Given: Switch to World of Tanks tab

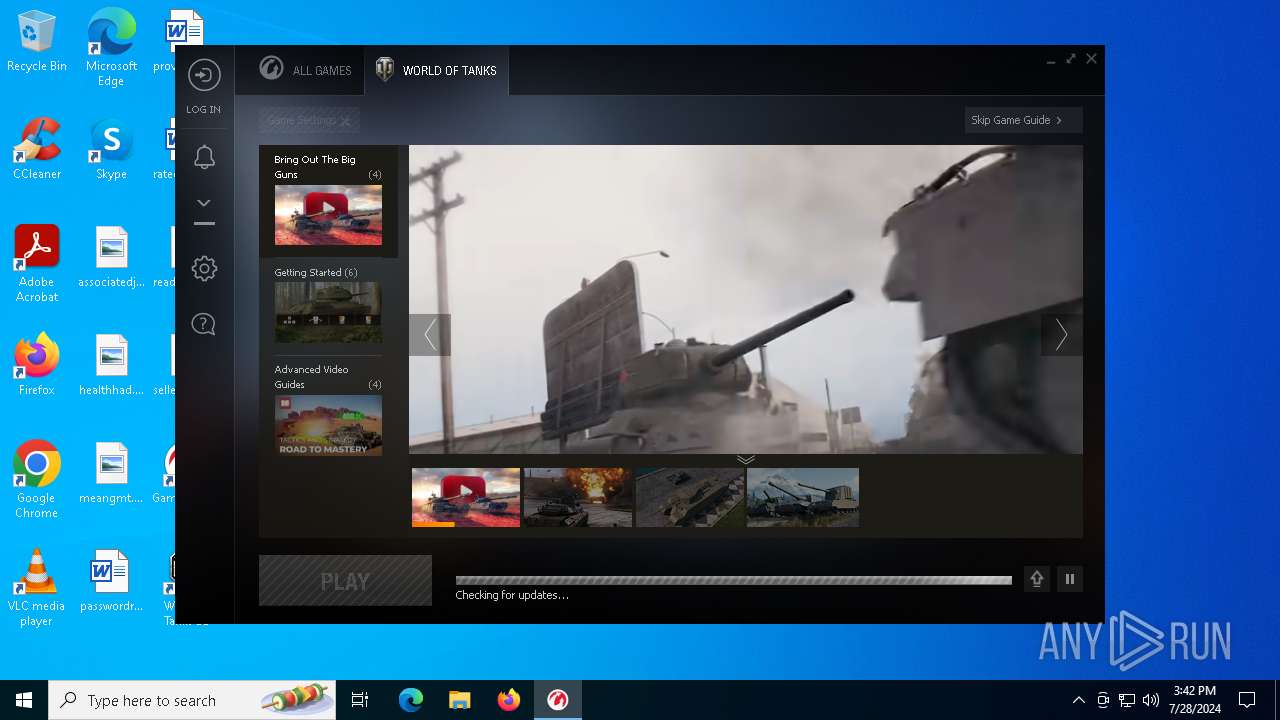Looking at the screenshot, I should (436, 70).
